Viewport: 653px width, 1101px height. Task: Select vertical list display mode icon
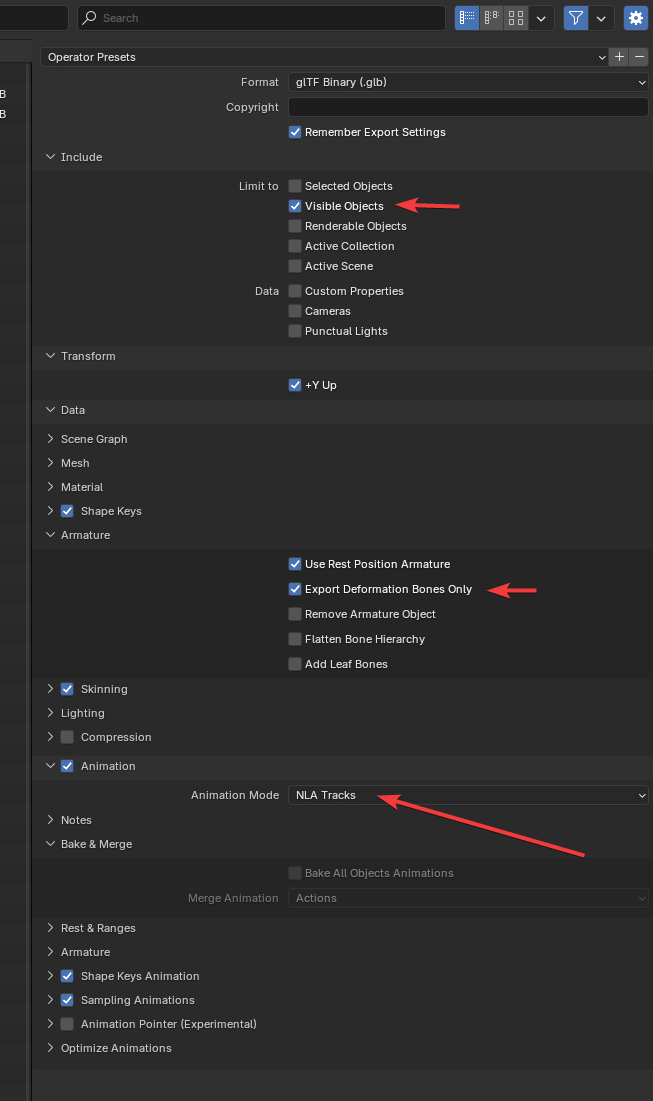467,18
